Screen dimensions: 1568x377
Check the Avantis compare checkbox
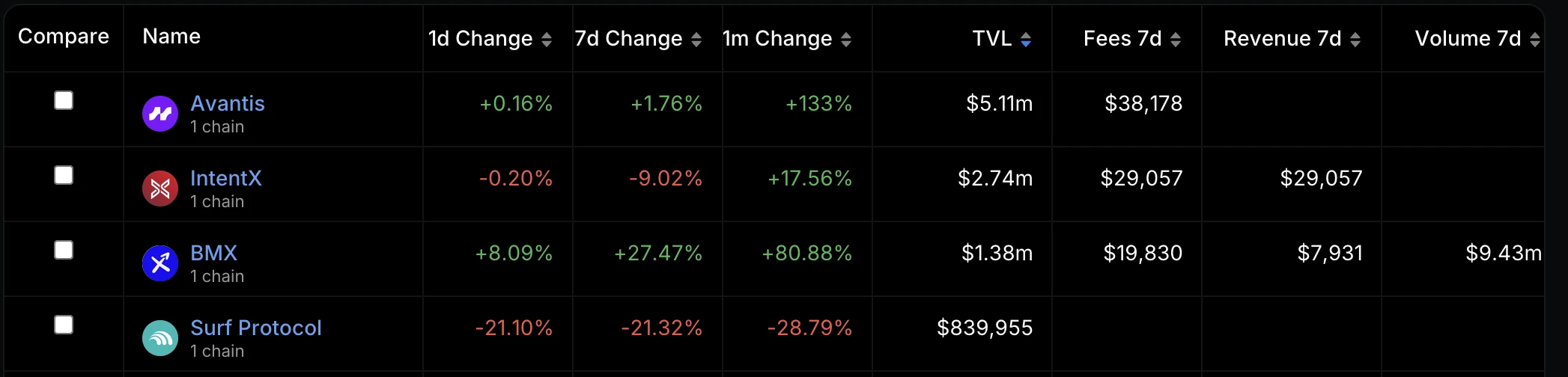pyautogui.click(x=64, y=100)
